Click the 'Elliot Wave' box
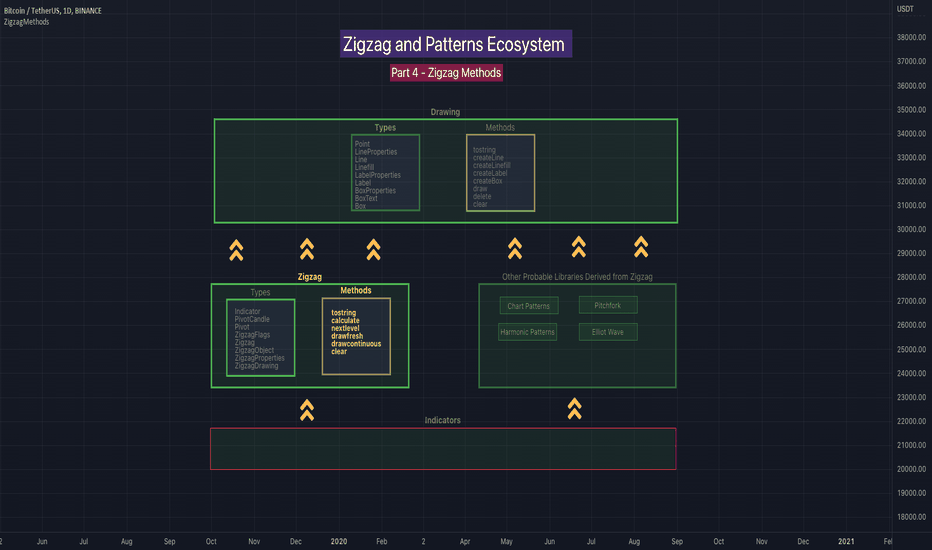Screen dimensions: 932x550 tap(608, 332)
